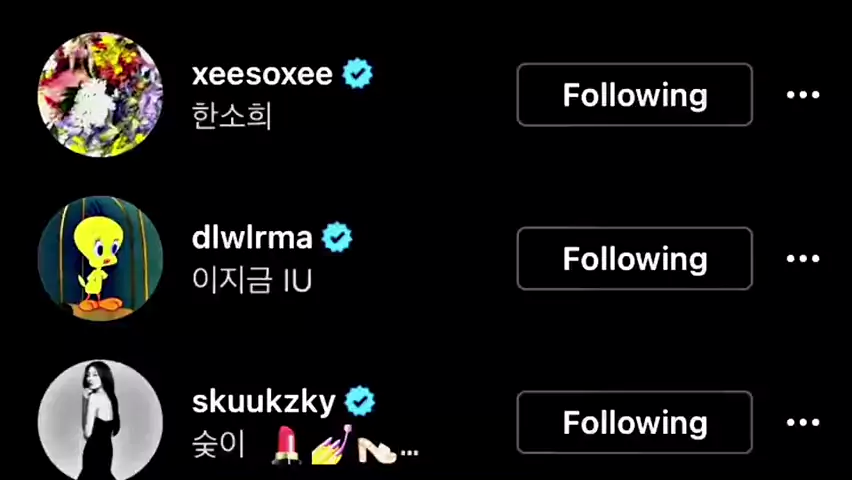Screen dimensions: 852x480
Task: Click the verified badge next to xeesoxee
Action: pyautogui.click(x=358, y=74)
